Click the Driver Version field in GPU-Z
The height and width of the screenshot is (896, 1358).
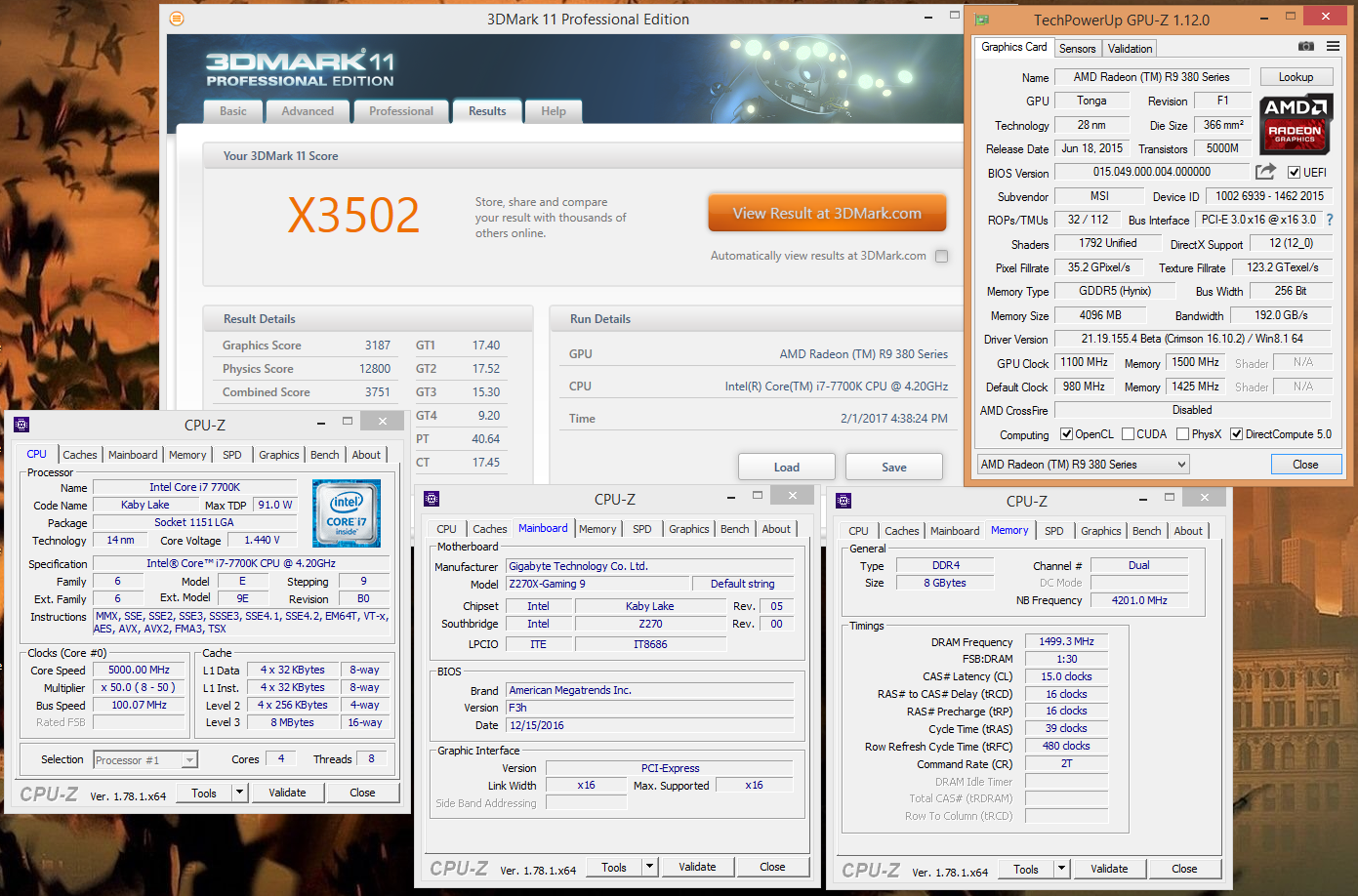coord(1192,339)
